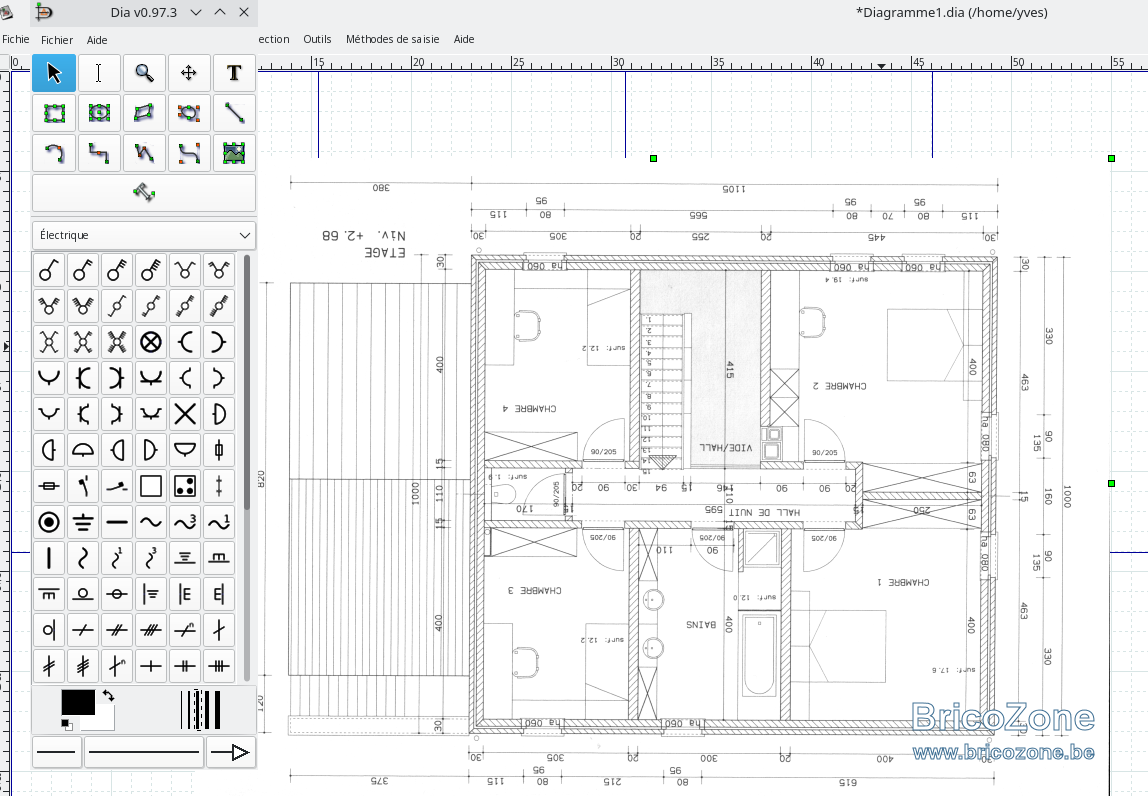Click the Dia app icon in the title bar

pos(44,12)
